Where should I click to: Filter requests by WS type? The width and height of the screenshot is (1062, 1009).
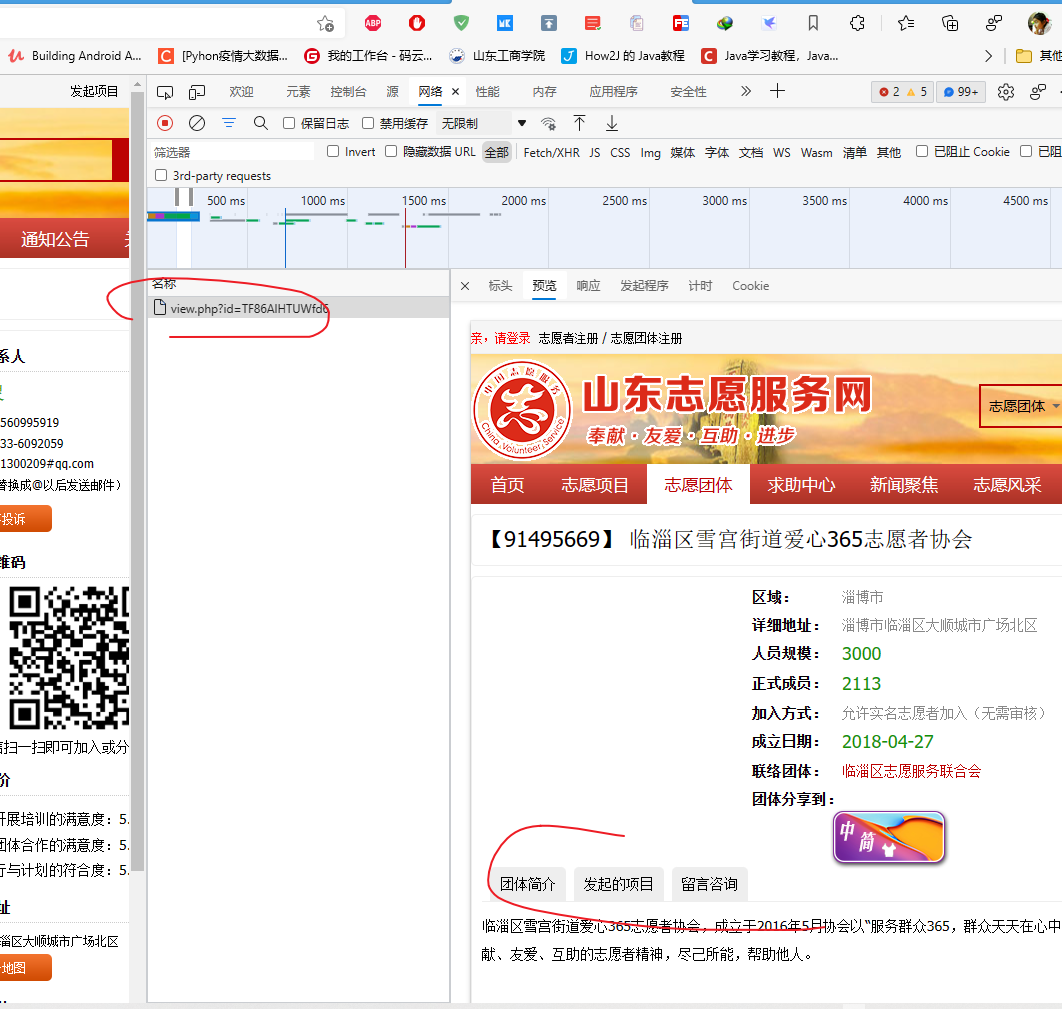tap(782, 152)
